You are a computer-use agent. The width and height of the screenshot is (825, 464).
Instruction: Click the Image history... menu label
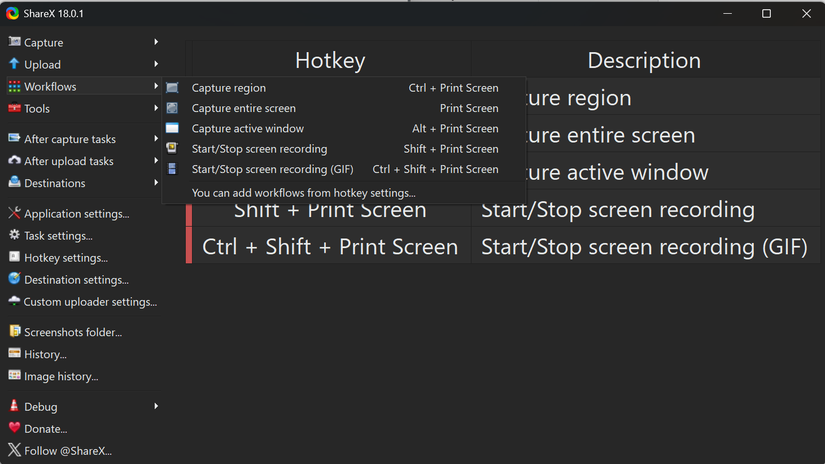click(x=61, y=377)
